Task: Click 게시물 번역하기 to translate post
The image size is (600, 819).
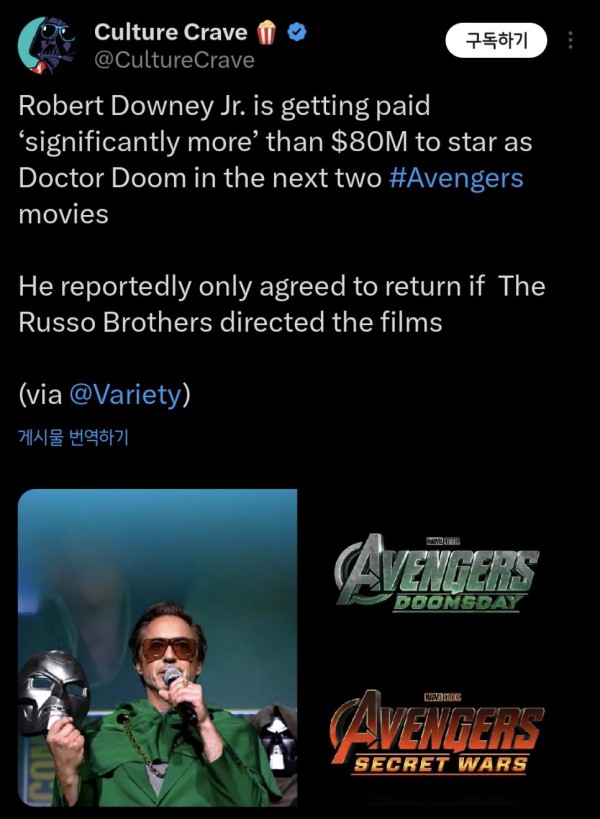Action: (x=73, y=437)
